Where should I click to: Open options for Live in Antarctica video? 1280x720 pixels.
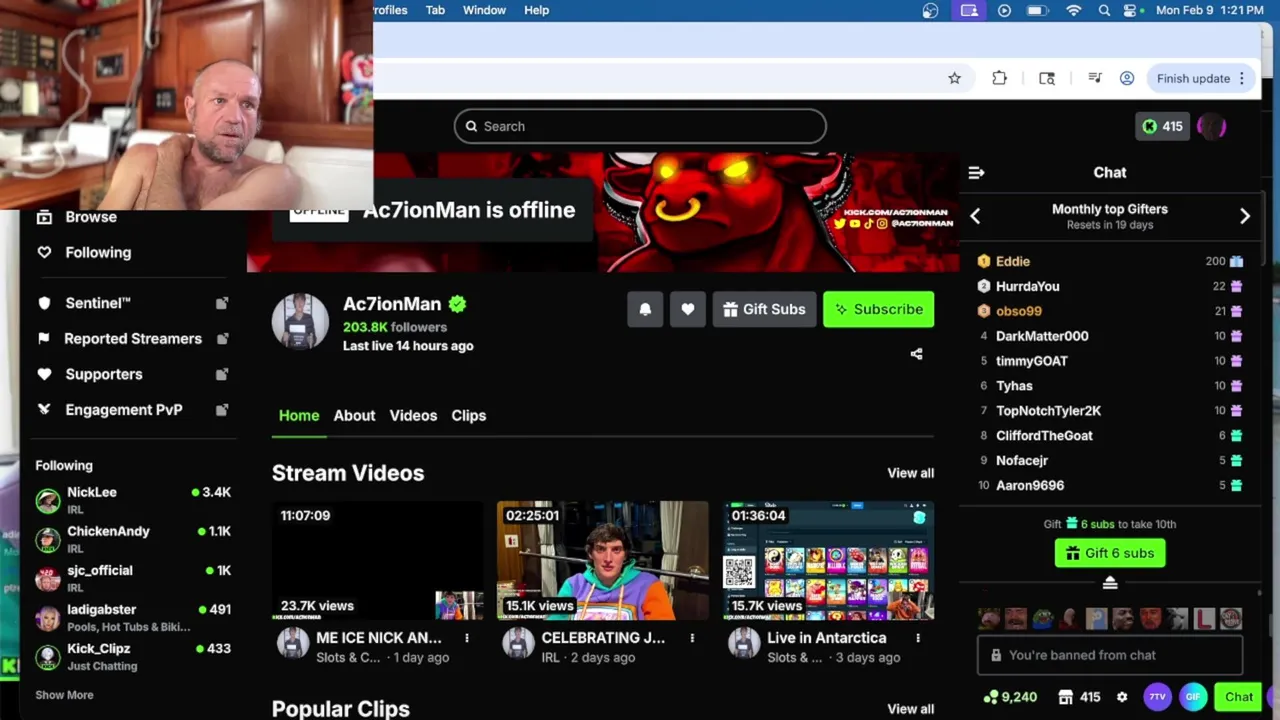[918, 638]
